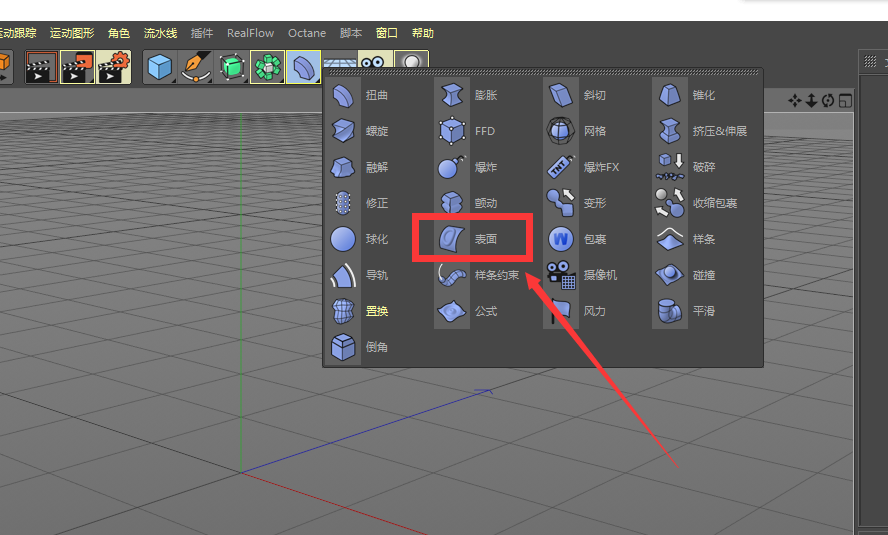Open render settings gear clapperboard icon
The height and width of the screenshot is (535, 888).
click(113, 67)
